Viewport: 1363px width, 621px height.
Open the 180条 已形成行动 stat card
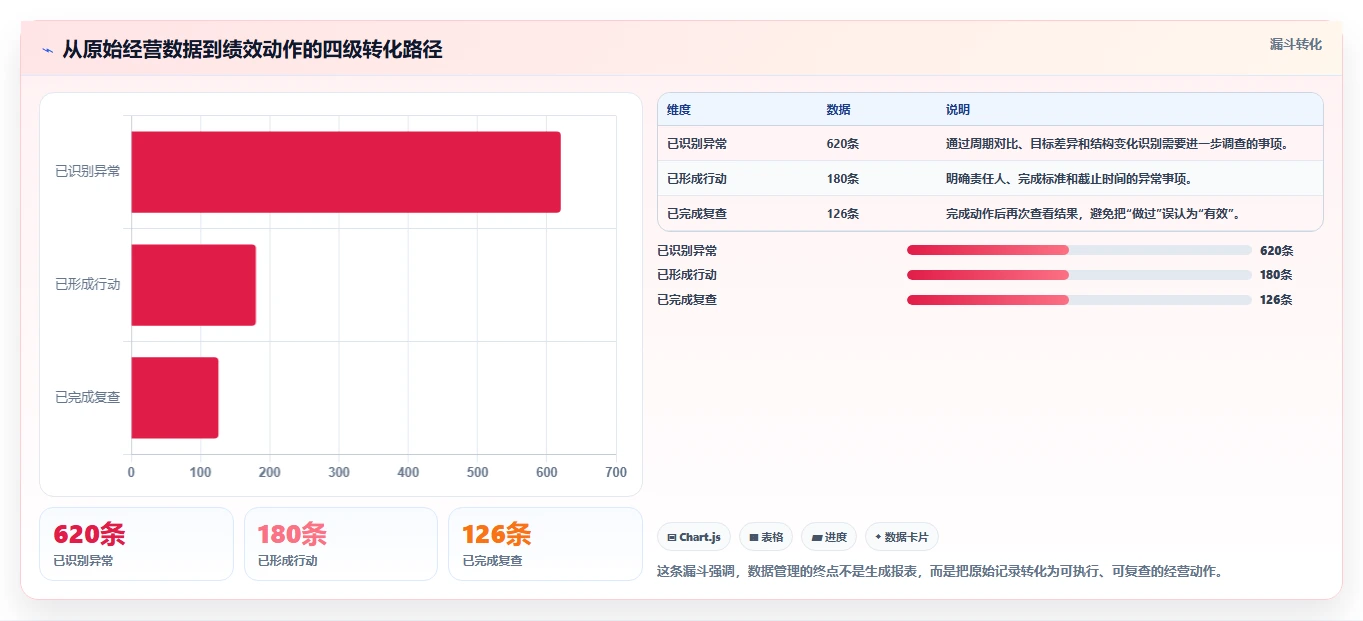(341, 544)
